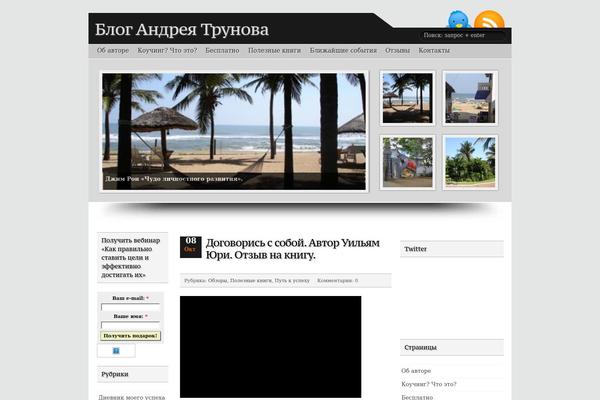Viewport: 600px width, 400px height.
Task: Open Полезные книги in top menu
Action: [x=274, y=51]
